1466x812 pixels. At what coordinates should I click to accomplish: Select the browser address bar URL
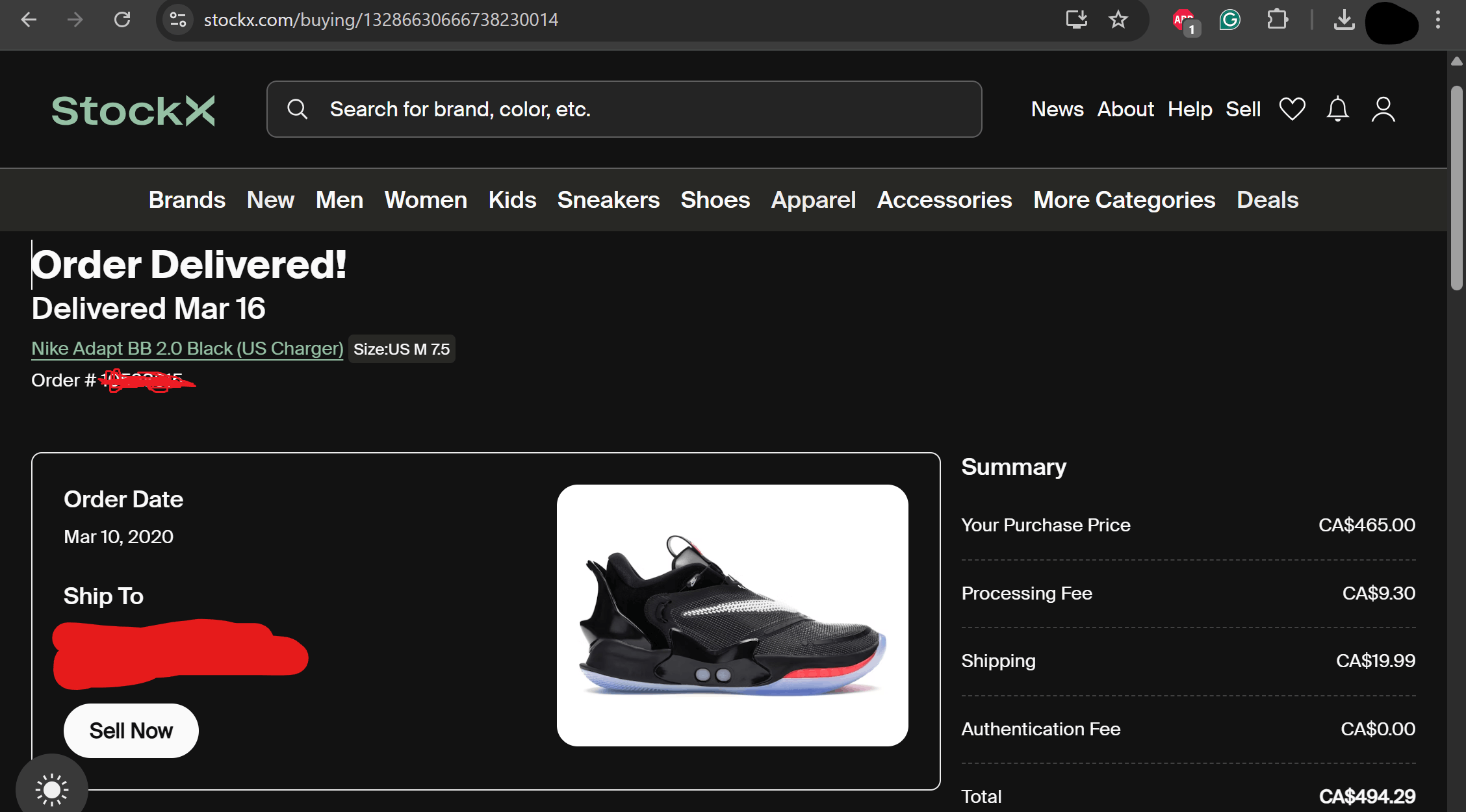click(x=381, y=20)
